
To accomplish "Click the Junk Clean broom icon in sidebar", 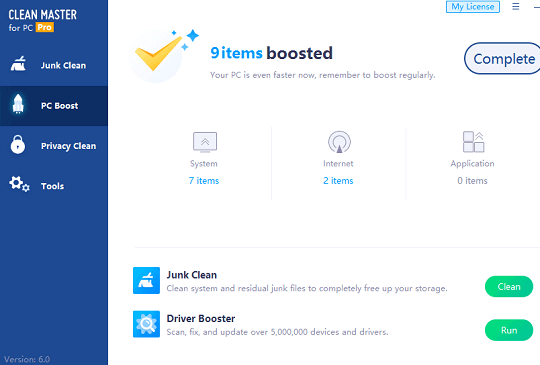I will click(18, 64).
